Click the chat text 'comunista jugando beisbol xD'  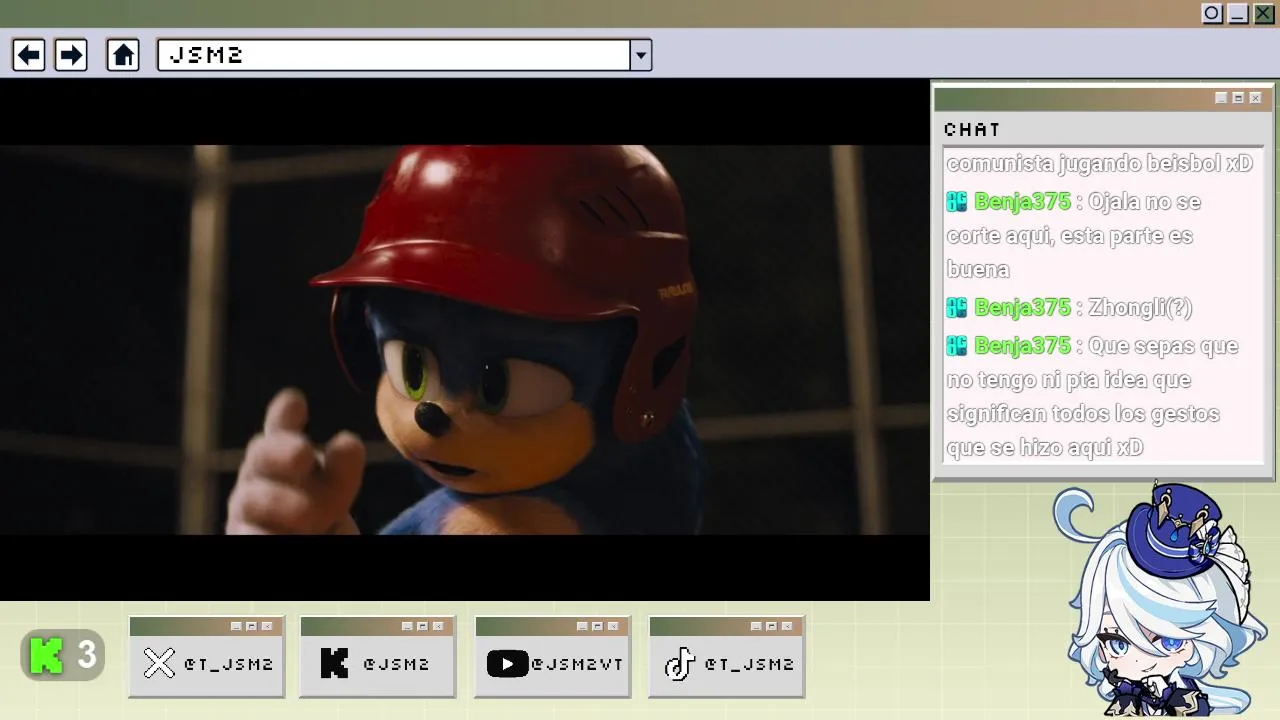point(1099,163)
